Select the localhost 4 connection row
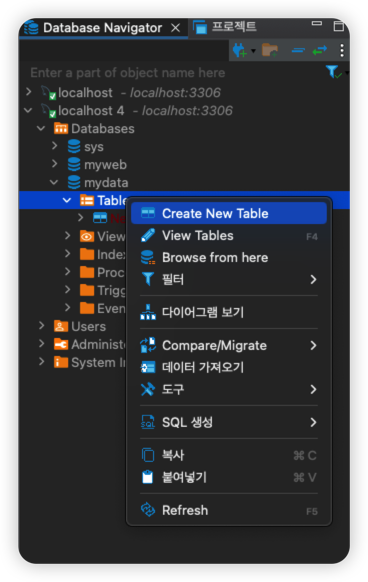The width and height of the screenshot is (368, 582). tap(184, 111)
